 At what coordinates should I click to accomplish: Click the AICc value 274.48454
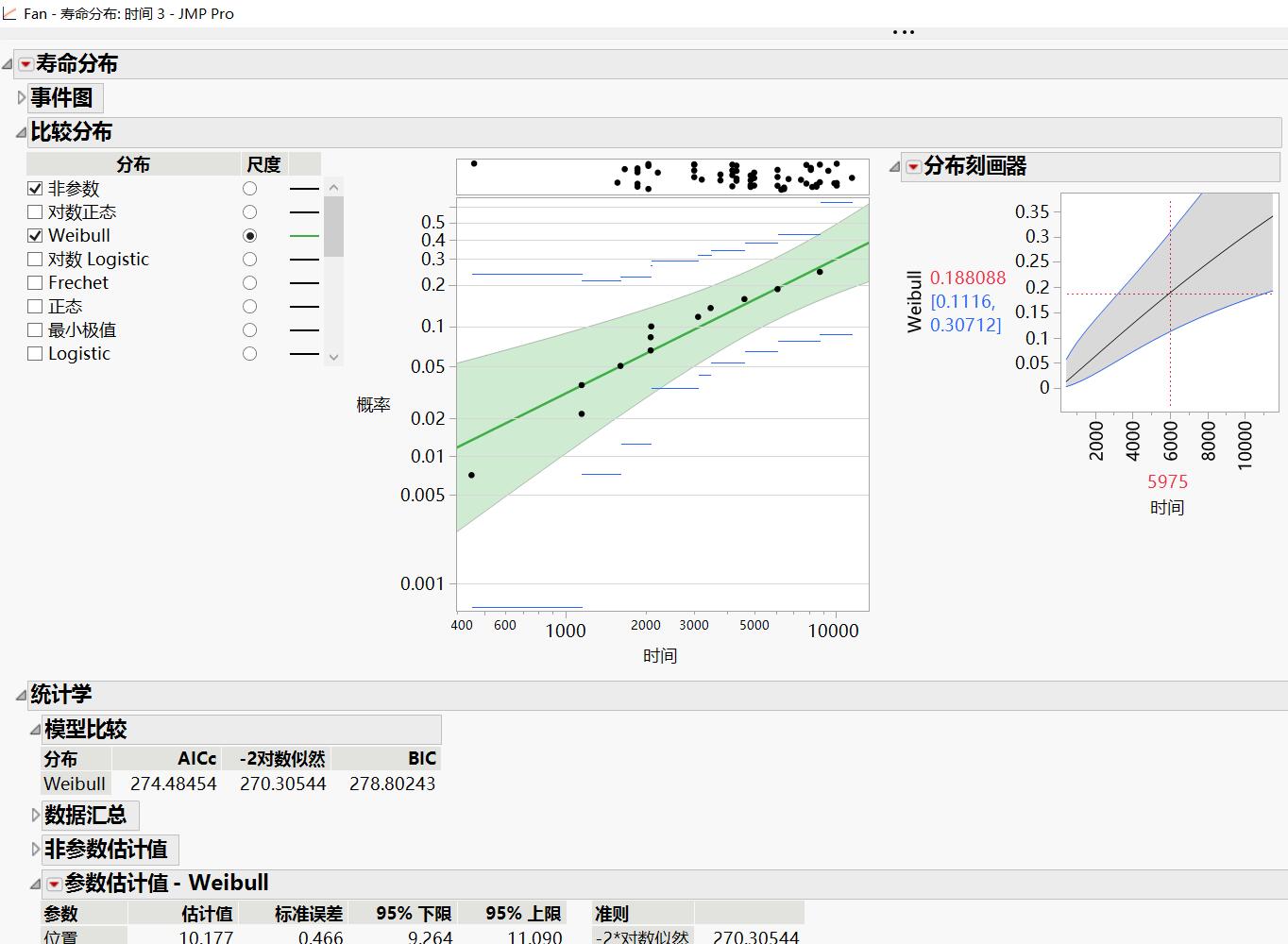174,784
